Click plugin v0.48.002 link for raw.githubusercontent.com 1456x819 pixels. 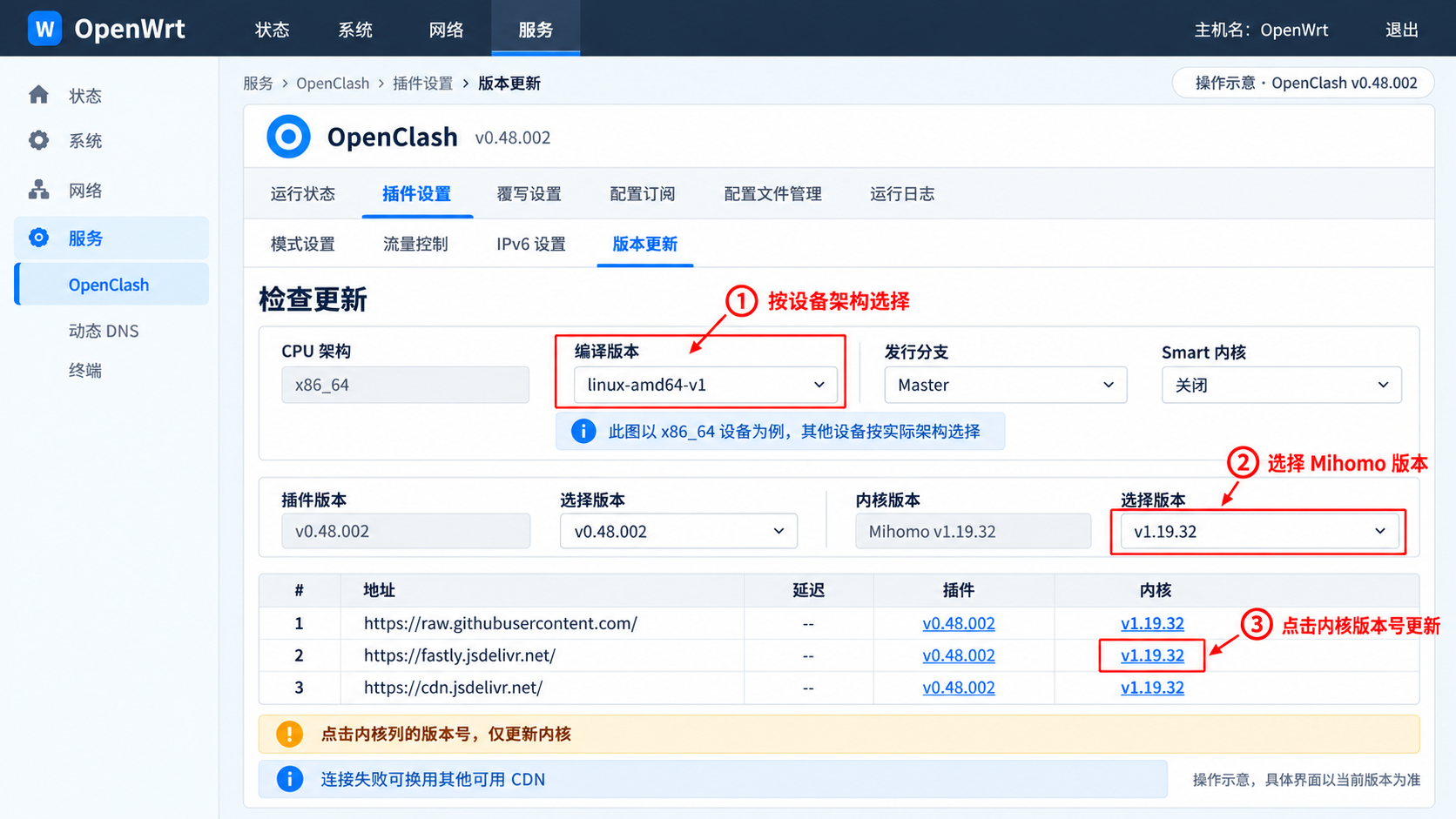click(x=958, y=623)
